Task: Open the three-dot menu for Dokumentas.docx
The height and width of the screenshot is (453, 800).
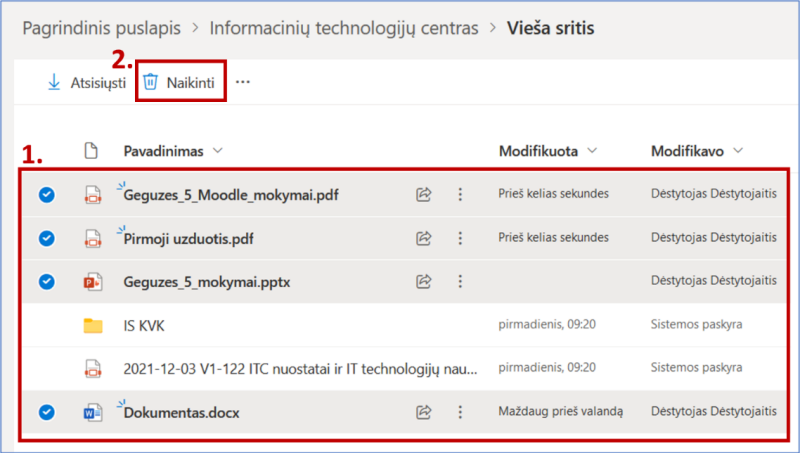Action: click(460, 411)
